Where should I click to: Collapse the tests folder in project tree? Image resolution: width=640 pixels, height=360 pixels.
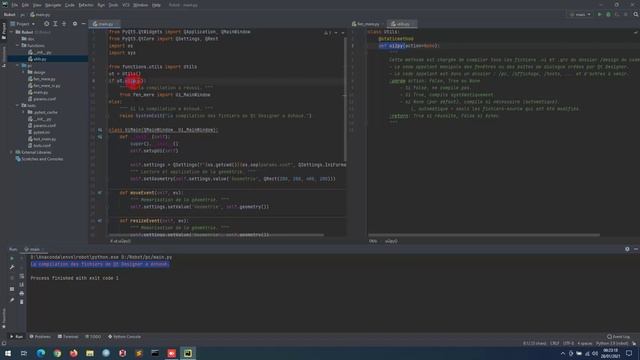point(18,105)
